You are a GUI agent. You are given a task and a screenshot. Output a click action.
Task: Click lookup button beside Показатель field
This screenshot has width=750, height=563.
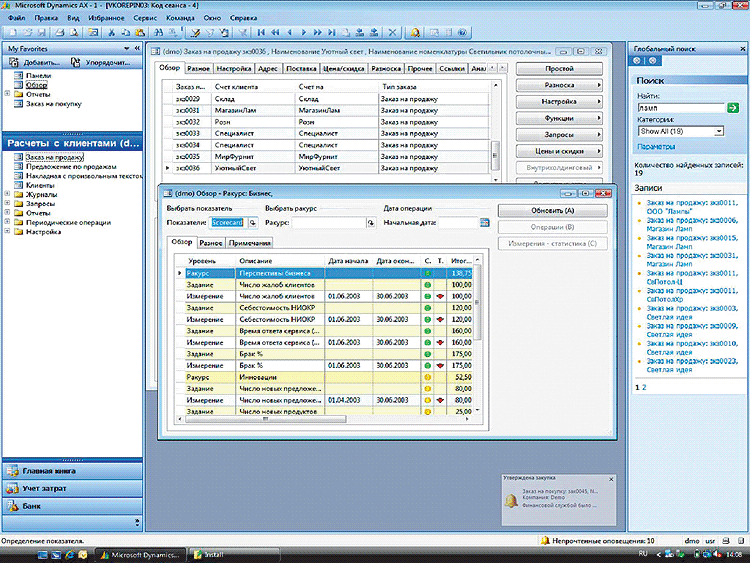(253, 222)
